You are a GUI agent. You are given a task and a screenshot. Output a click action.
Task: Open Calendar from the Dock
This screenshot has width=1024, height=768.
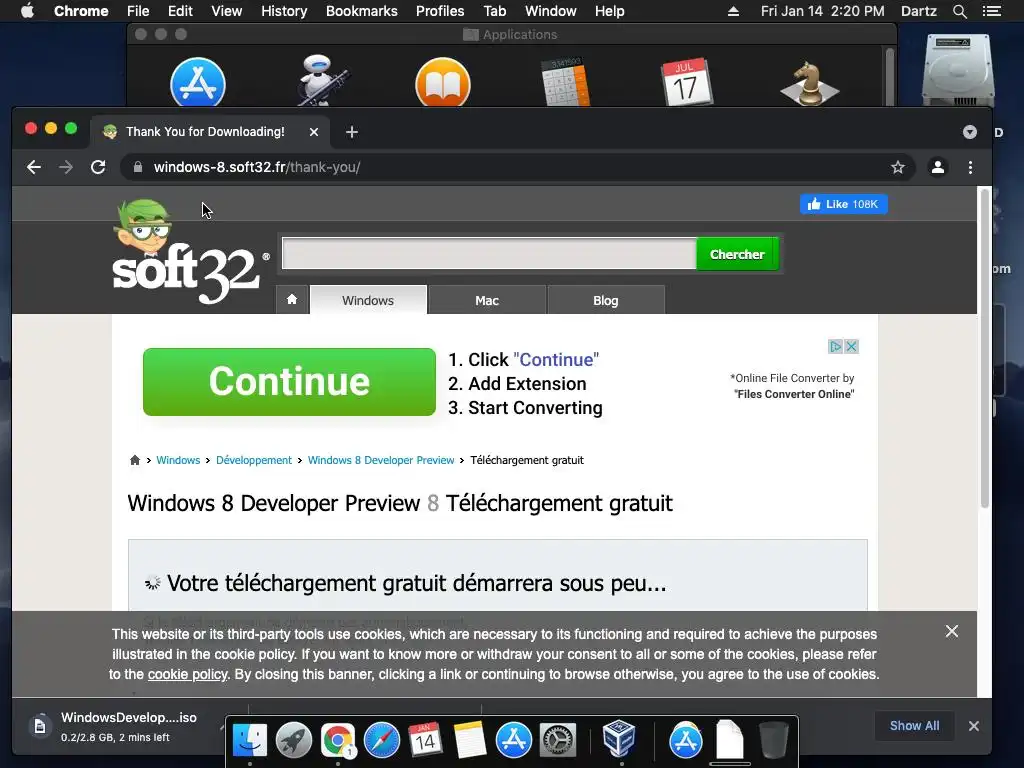click(x=426, y=741)
